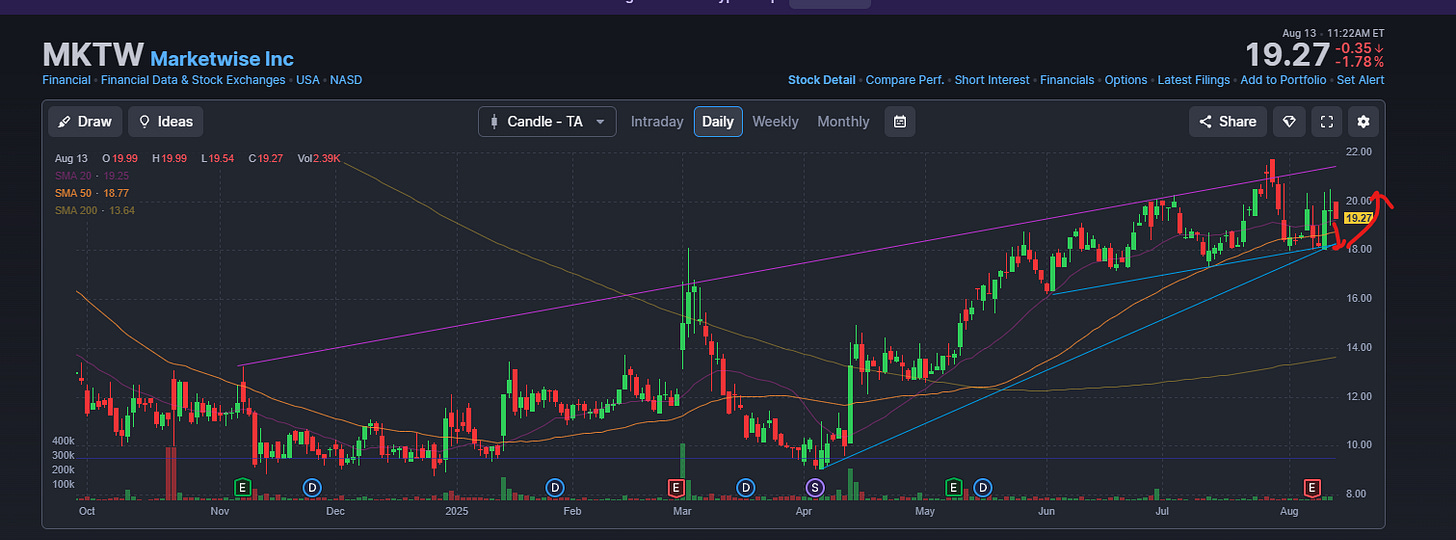
Task: Open chart settings gear icon
Action: tap(1363, 122)
